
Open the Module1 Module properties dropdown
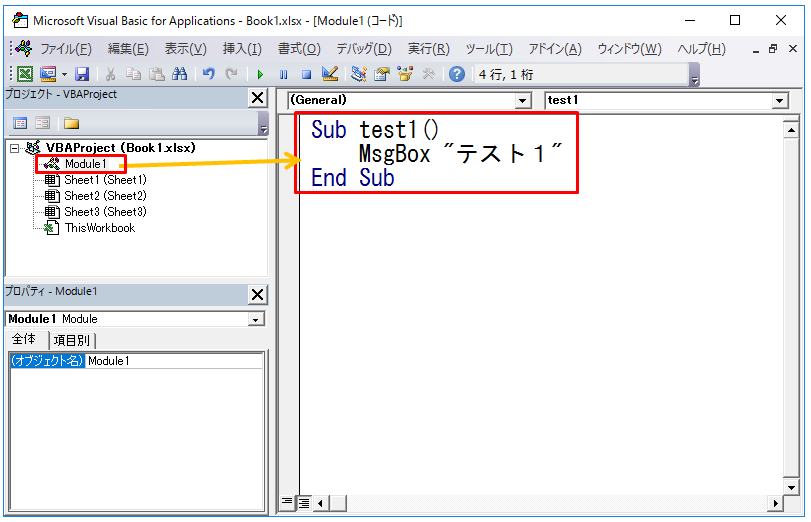click(256, 320)
